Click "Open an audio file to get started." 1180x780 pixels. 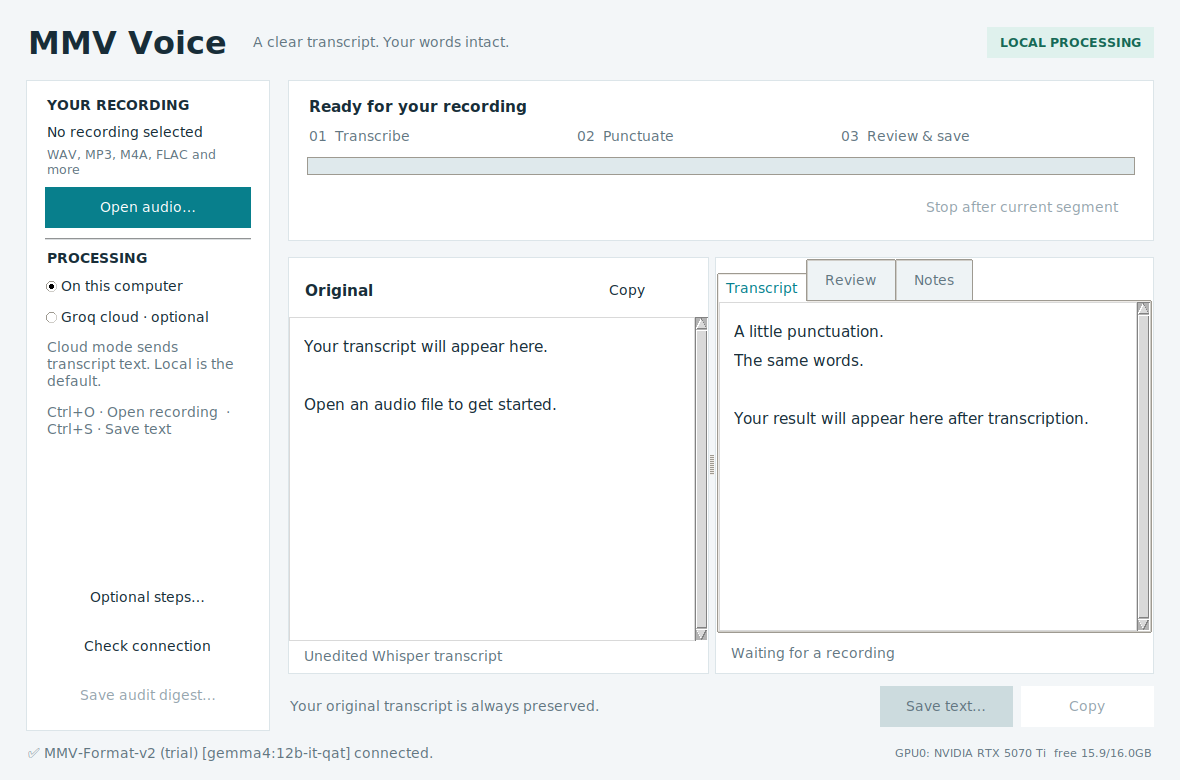point(430,404)
